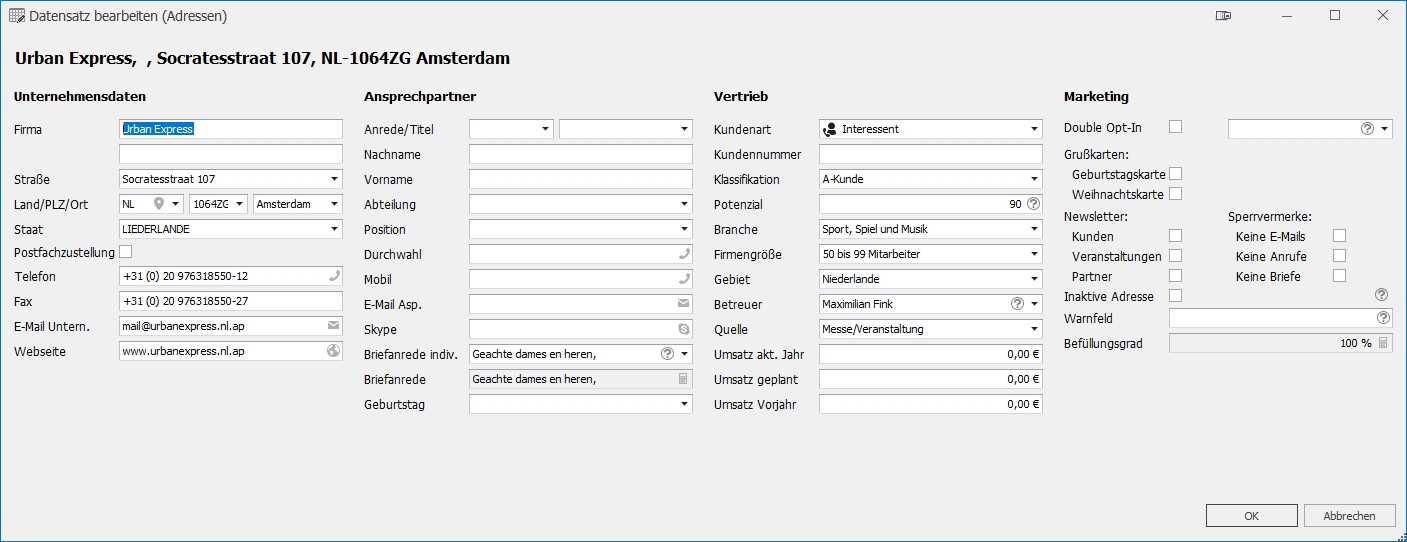The image size is (1407, 542).
Task: Click the help icon in Warnfeld field
Action: (1384, 318)
